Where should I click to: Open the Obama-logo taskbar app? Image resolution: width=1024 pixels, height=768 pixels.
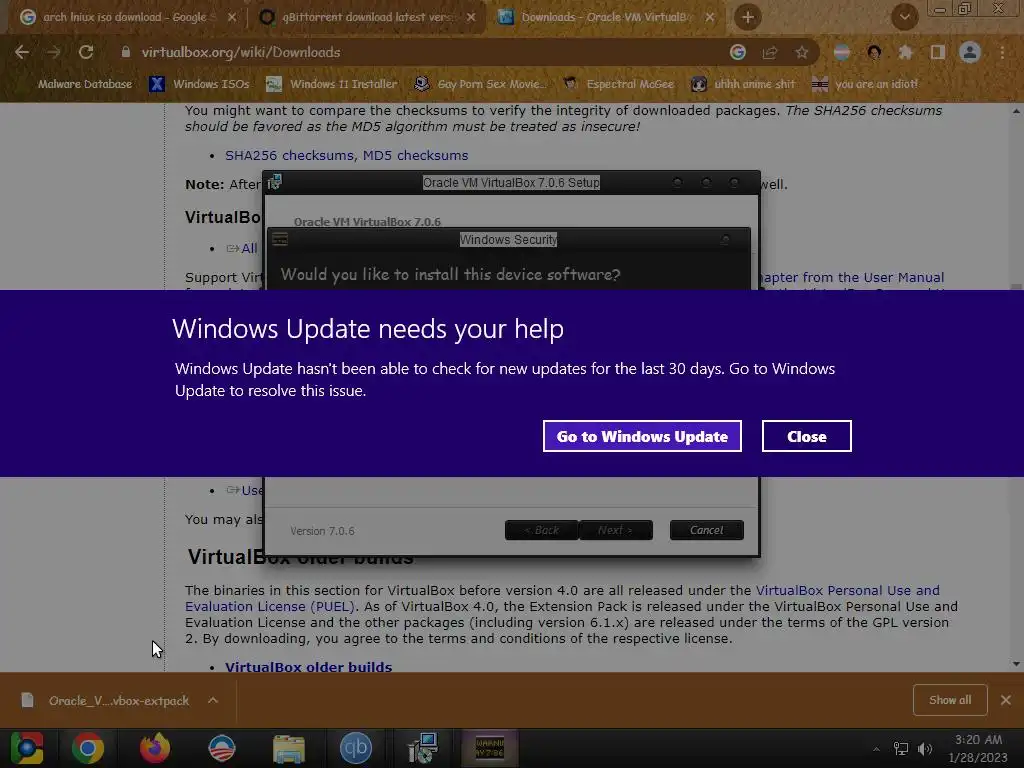tap(221, 748)
